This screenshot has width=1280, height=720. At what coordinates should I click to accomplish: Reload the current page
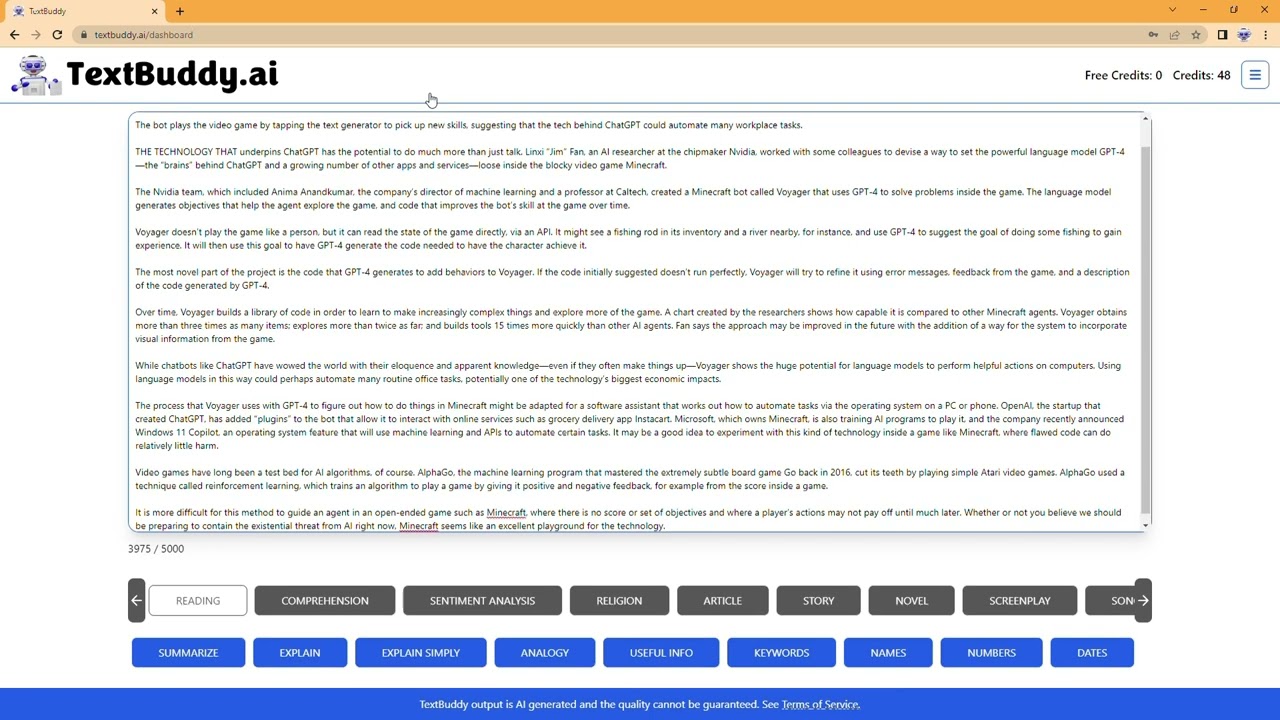coord(57,35)
